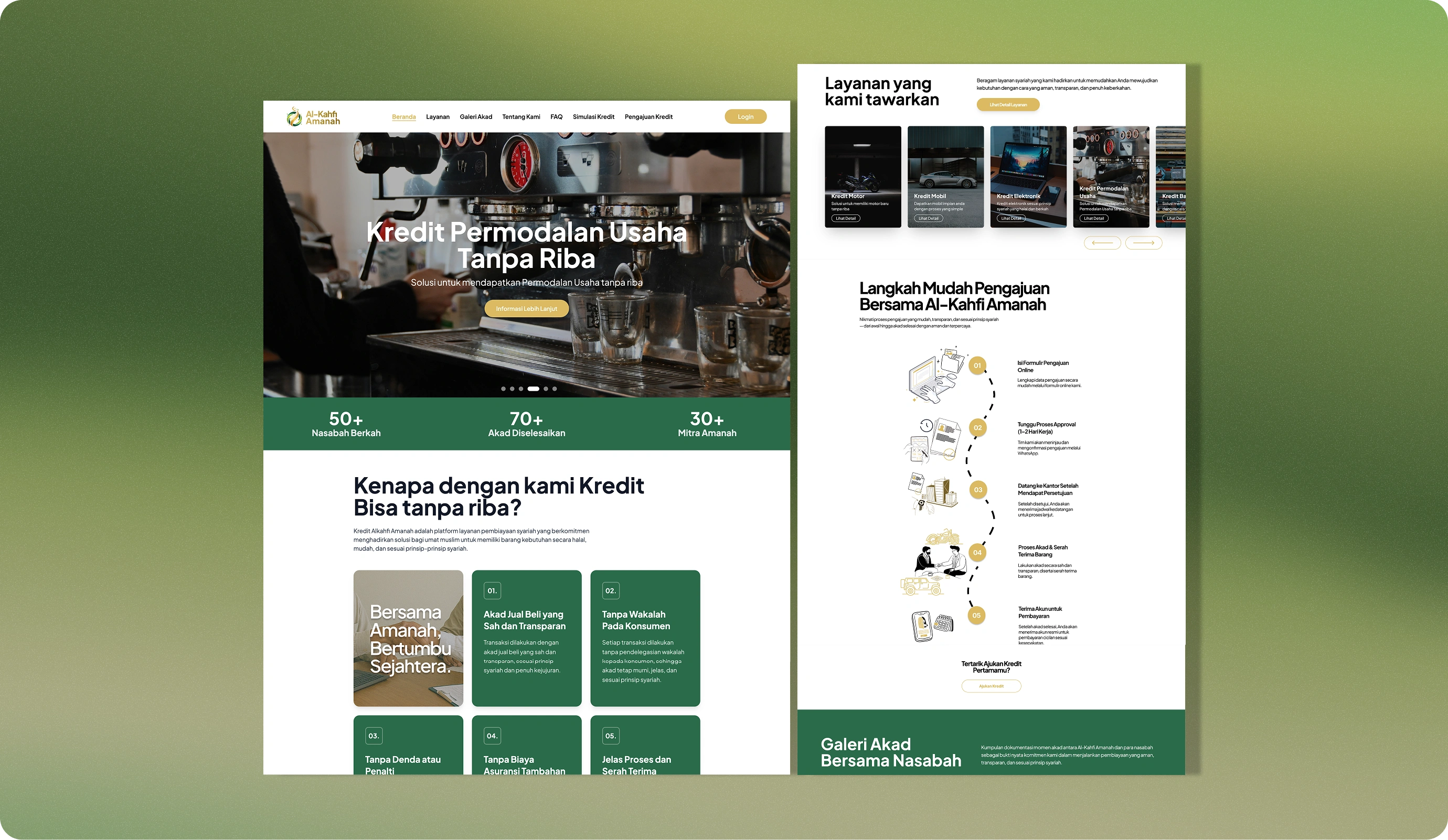
Task: Click the form-filling illustration for step one
Action: 935,375
